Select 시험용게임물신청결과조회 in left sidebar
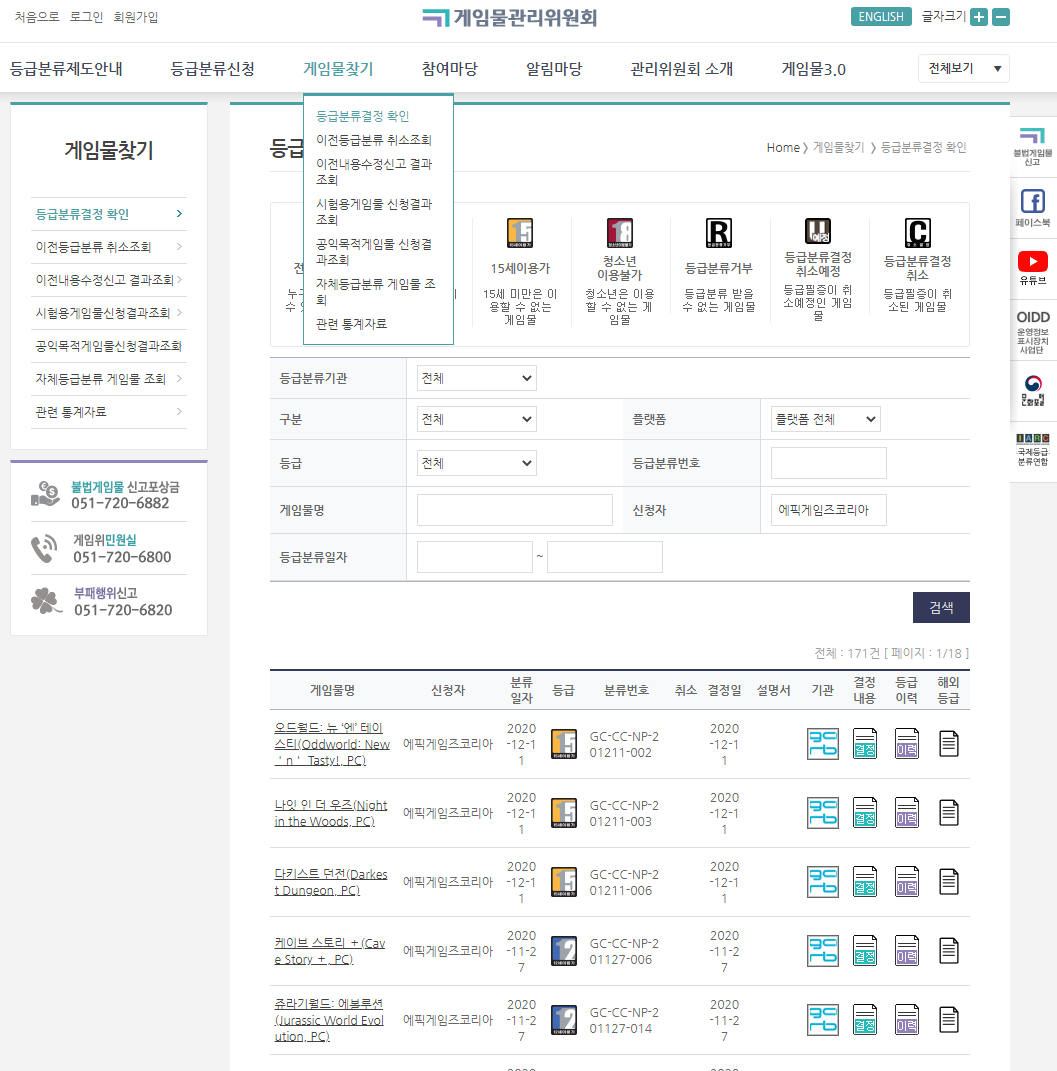1057x1071 pixels. [x=109, y=313]
